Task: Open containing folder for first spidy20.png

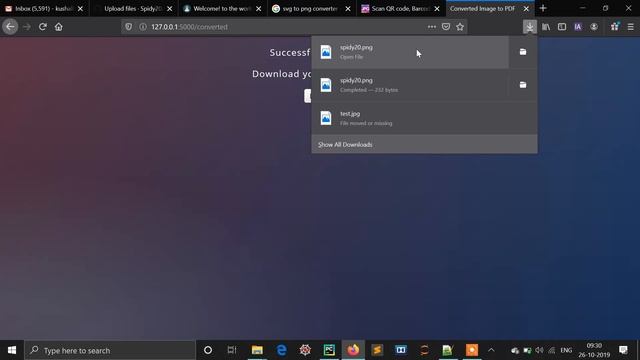Action: coord(523,52)
